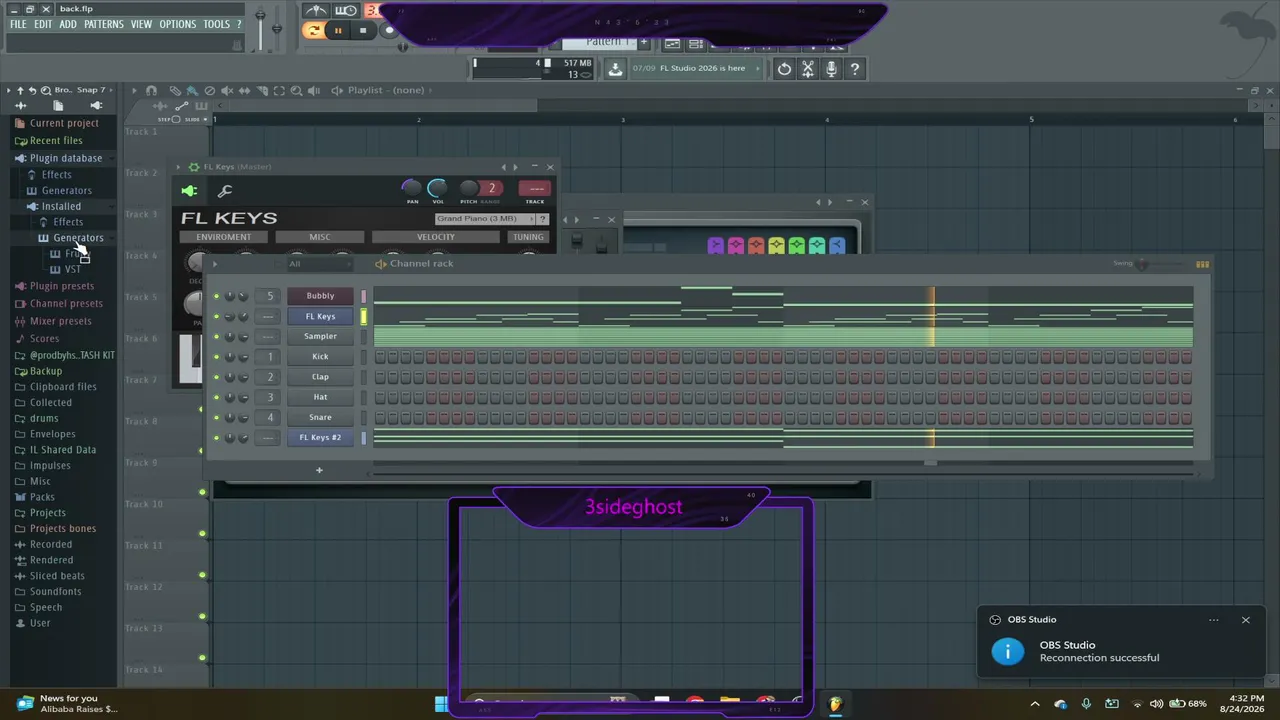Open the PATTERNS menu
The image size is (1280, 720).
pyautogui.click(x=104, y=24)
